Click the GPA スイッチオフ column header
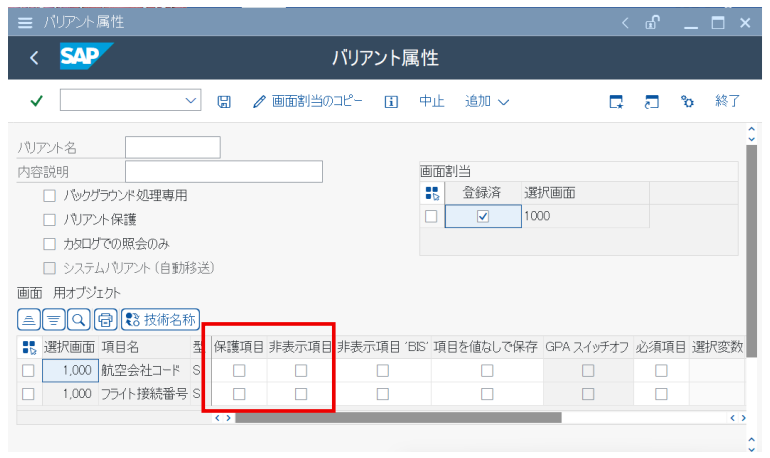Image resolution: width=770 pixels, height=458 pixels. [587, 347]
